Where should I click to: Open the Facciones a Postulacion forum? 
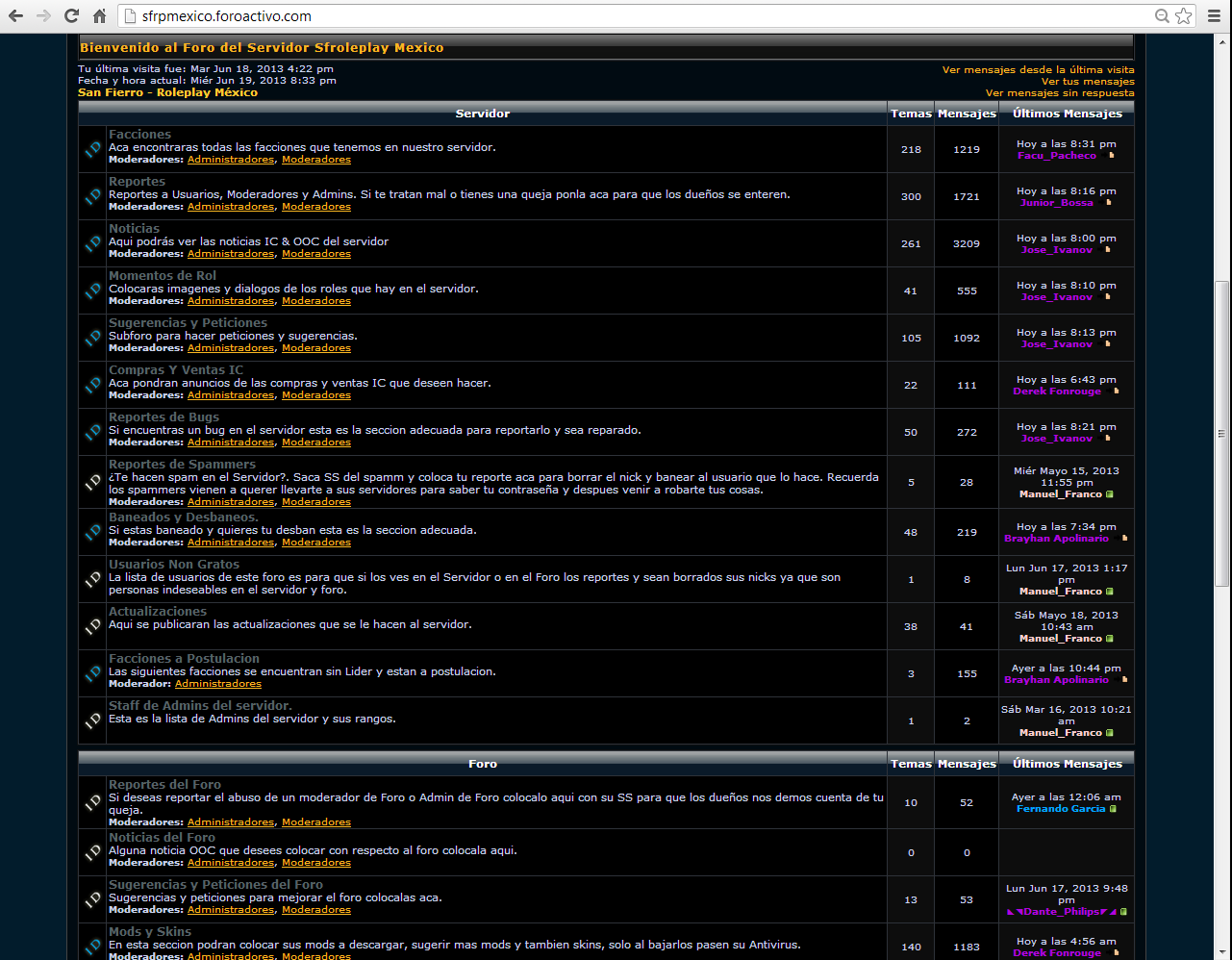coord(184,659)
